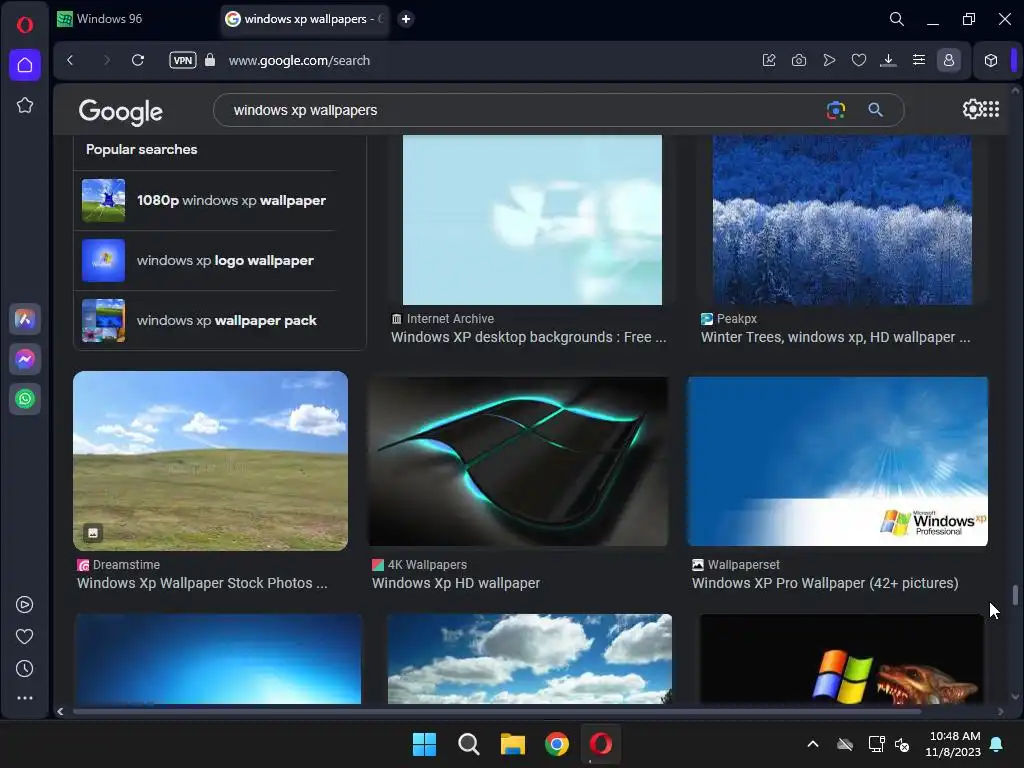Select windows xp logo wallpaper suggestion
The image size is (1024, 768).
(204, 261)
